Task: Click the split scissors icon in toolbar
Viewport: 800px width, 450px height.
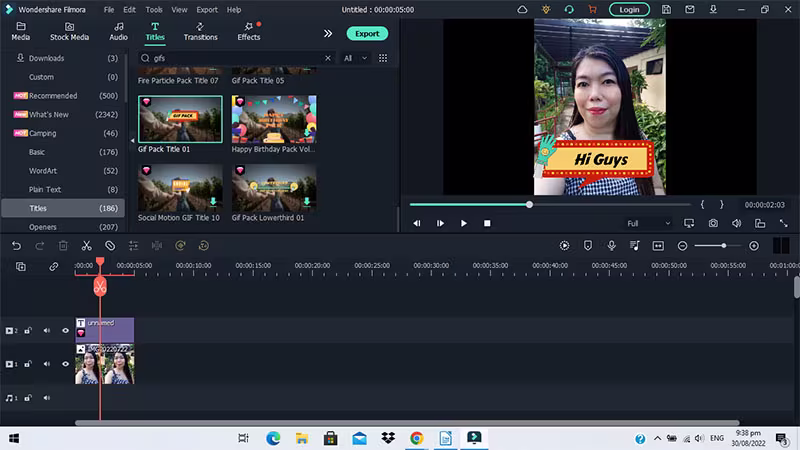Action: [87, 246]
